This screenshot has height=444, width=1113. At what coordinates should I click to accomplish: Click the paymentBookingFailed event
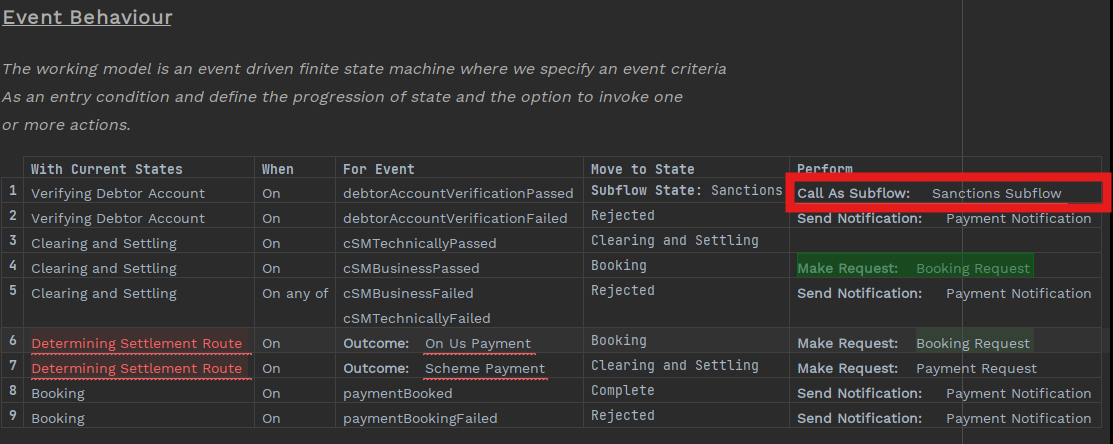click(419, 418)
